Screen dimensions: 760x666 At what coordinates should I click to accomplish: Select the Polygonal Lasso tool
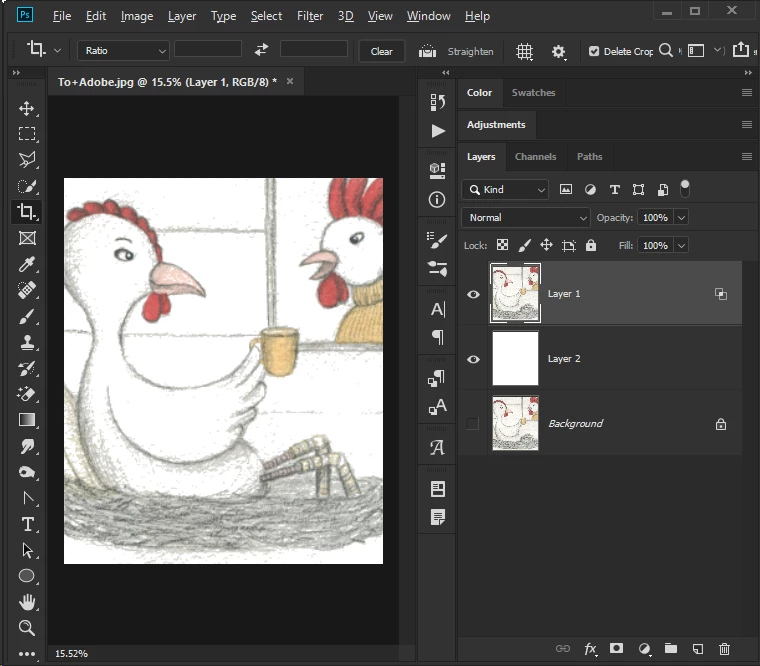pos(27,160)
